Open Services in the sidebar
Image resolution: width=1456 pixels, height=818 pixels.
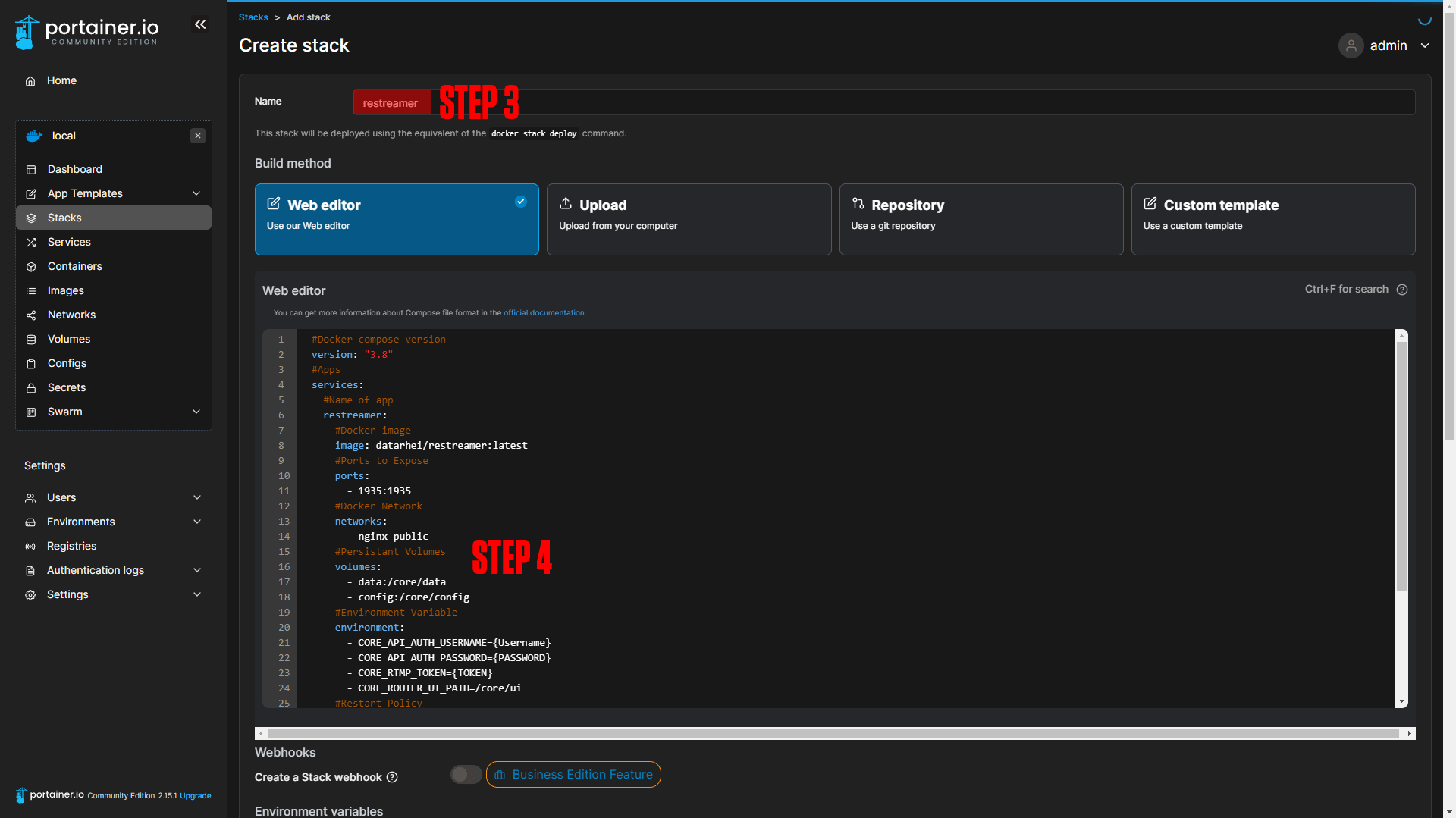point(114,242)
